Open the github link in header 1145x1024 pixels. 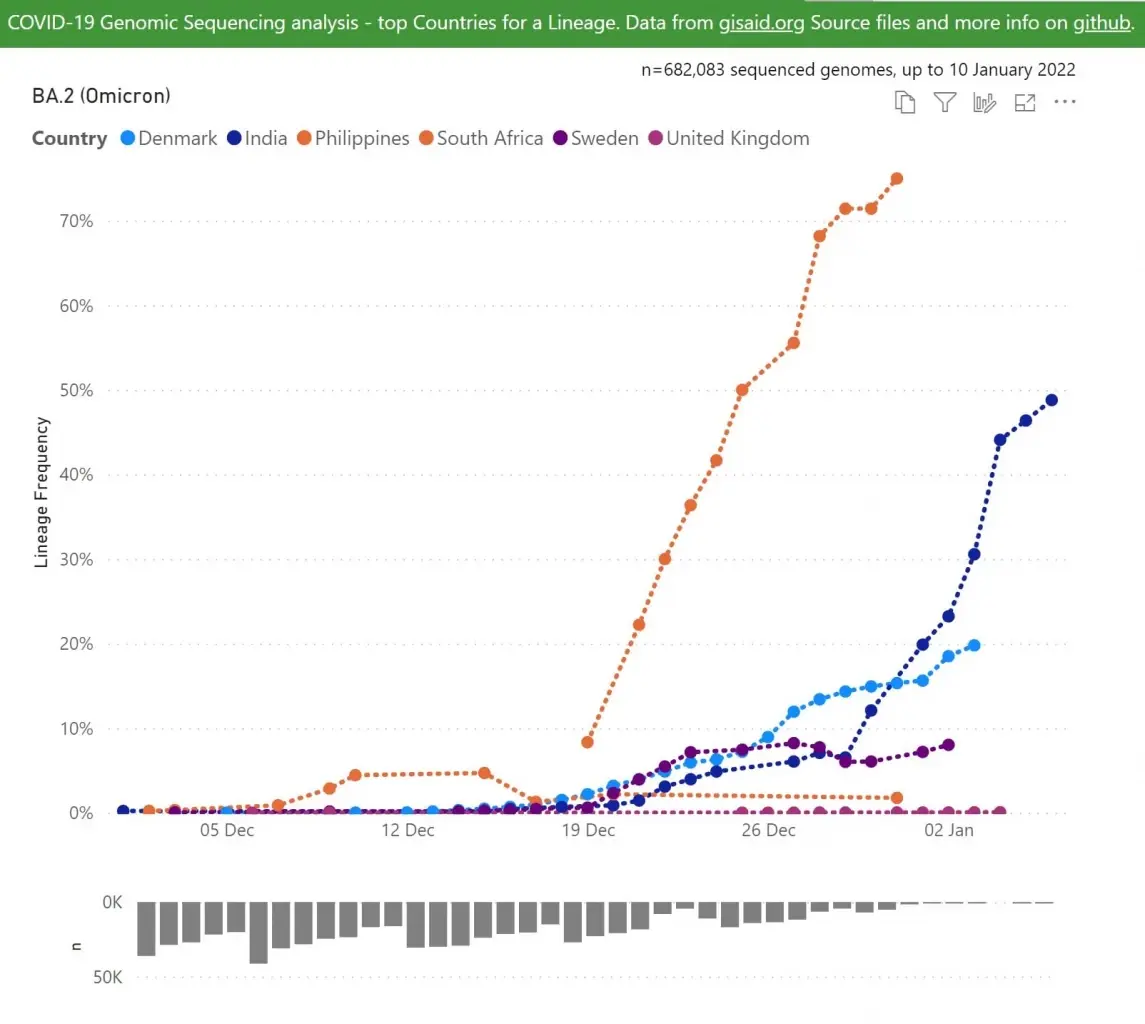click(1101, 23)
